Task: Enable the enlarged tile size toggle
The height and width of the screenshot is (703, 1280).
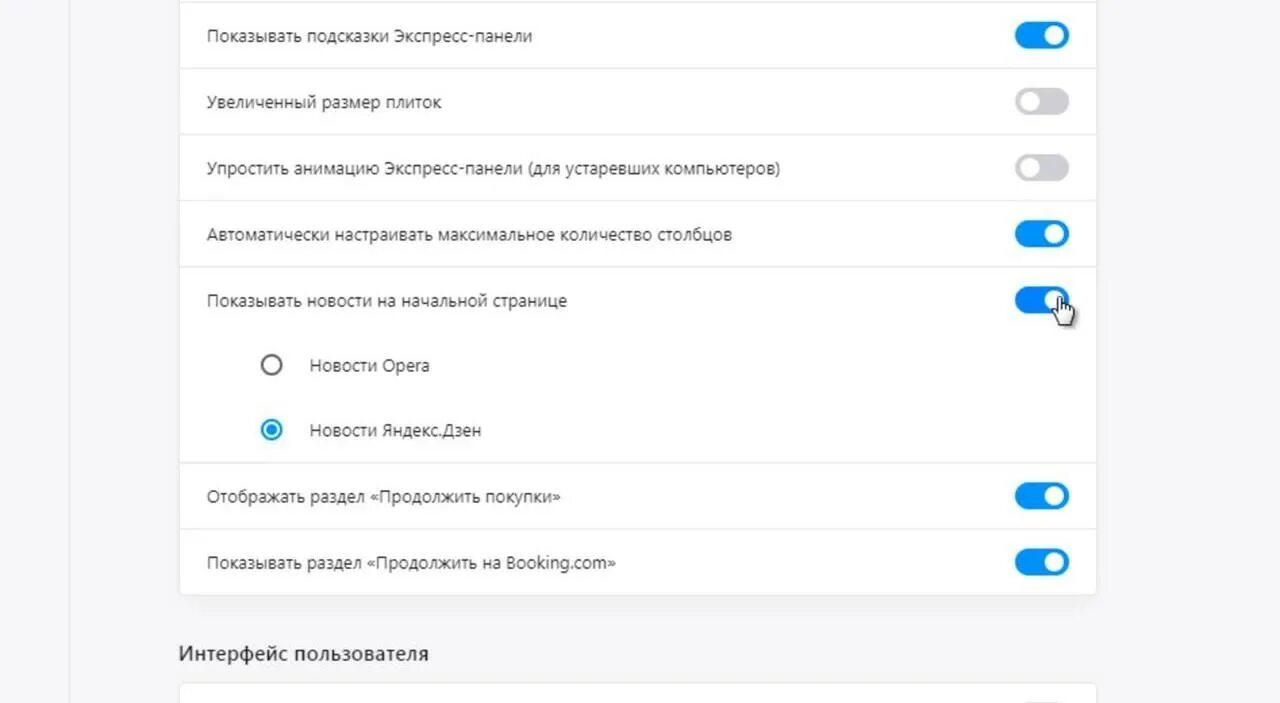Action: pos(1042,102)
